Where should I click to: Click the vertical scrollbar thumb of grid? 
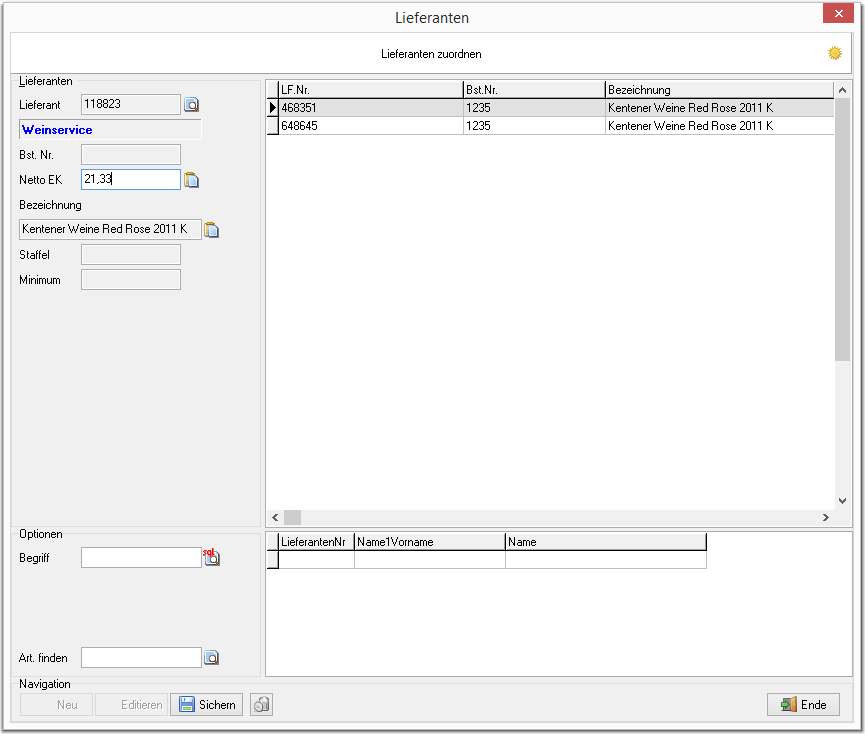(842, 229)
